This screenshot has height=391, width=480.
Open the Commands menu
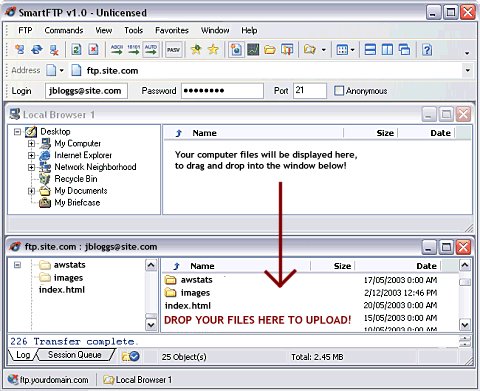pyautogui.click(x=64, y=30)
